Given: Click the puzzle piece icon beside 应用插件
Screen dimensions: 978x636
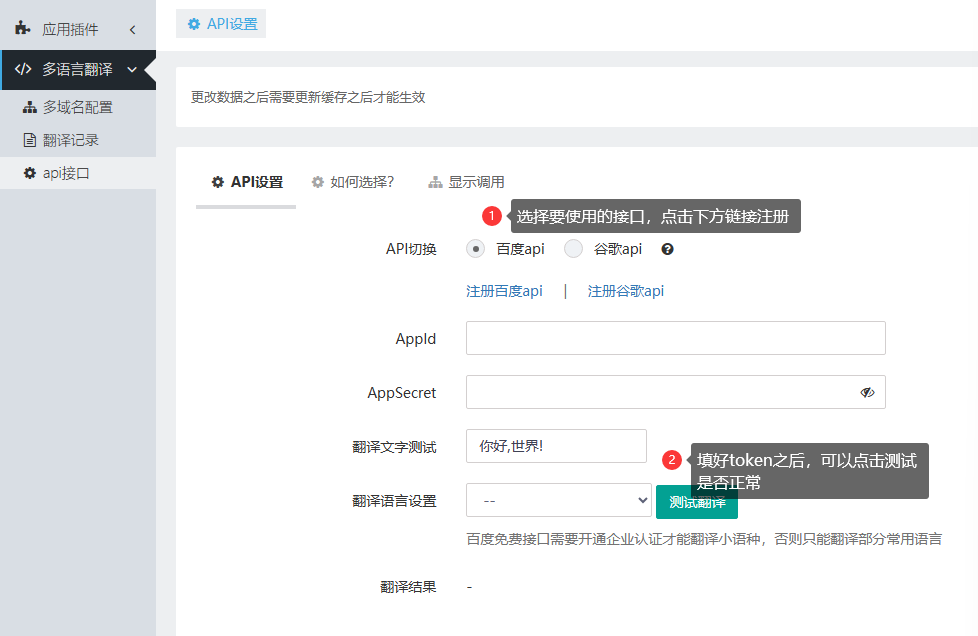Looking at the screenshot, I should point(23,28).
